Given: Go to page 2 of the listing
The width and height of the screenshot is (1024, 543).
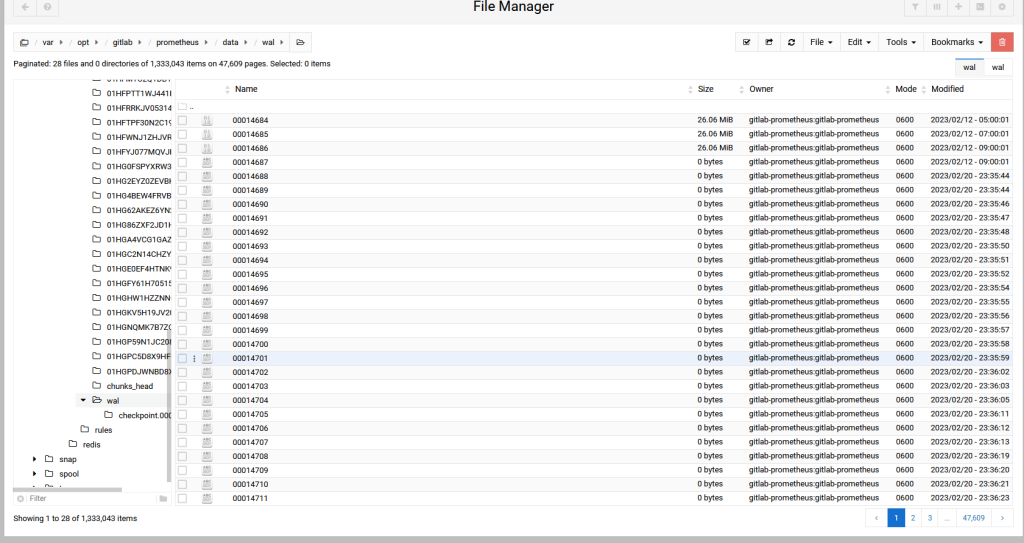Looking at the screenshot, I should point(913,518).
